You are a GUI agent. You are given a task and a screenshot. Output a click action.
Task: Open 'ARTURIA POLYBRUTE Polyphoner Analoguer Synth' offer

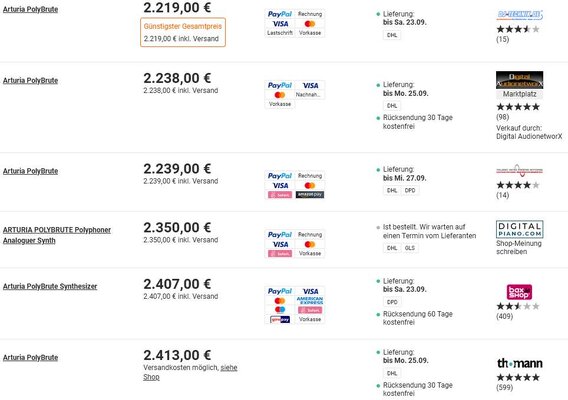[x=57, y=235]
